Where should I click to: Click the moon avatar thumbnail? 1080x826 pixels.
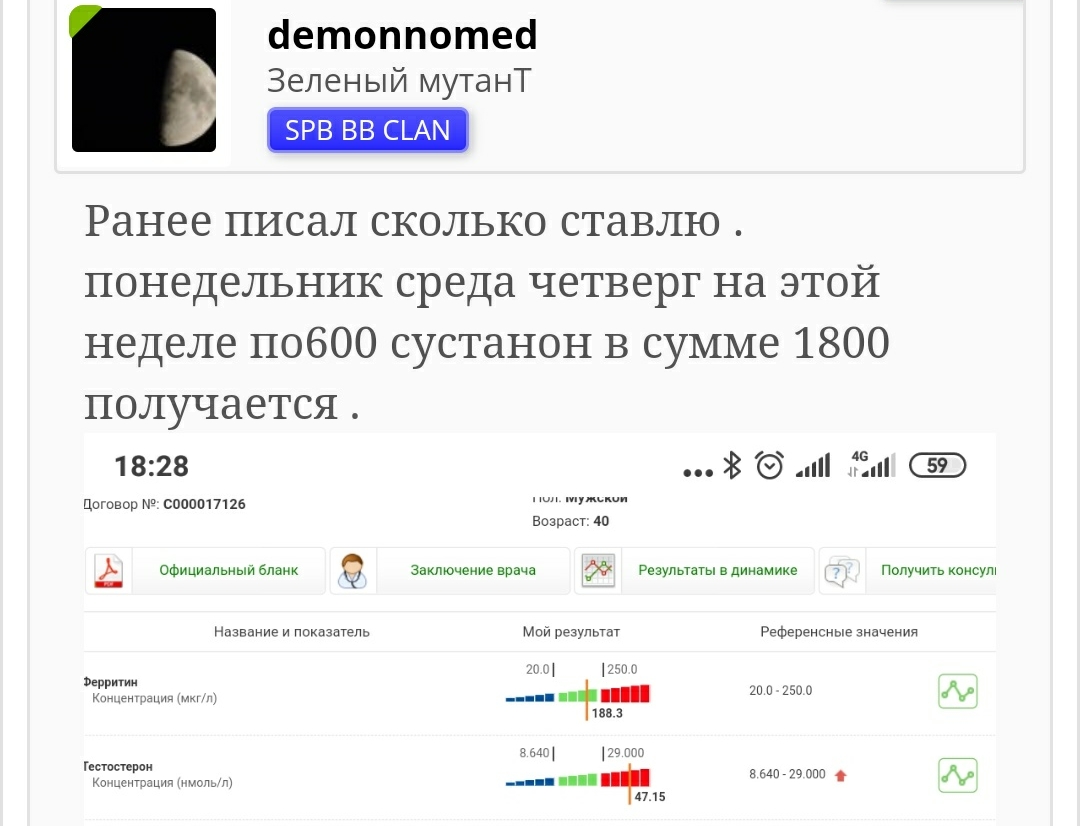(x=143, y=79)
